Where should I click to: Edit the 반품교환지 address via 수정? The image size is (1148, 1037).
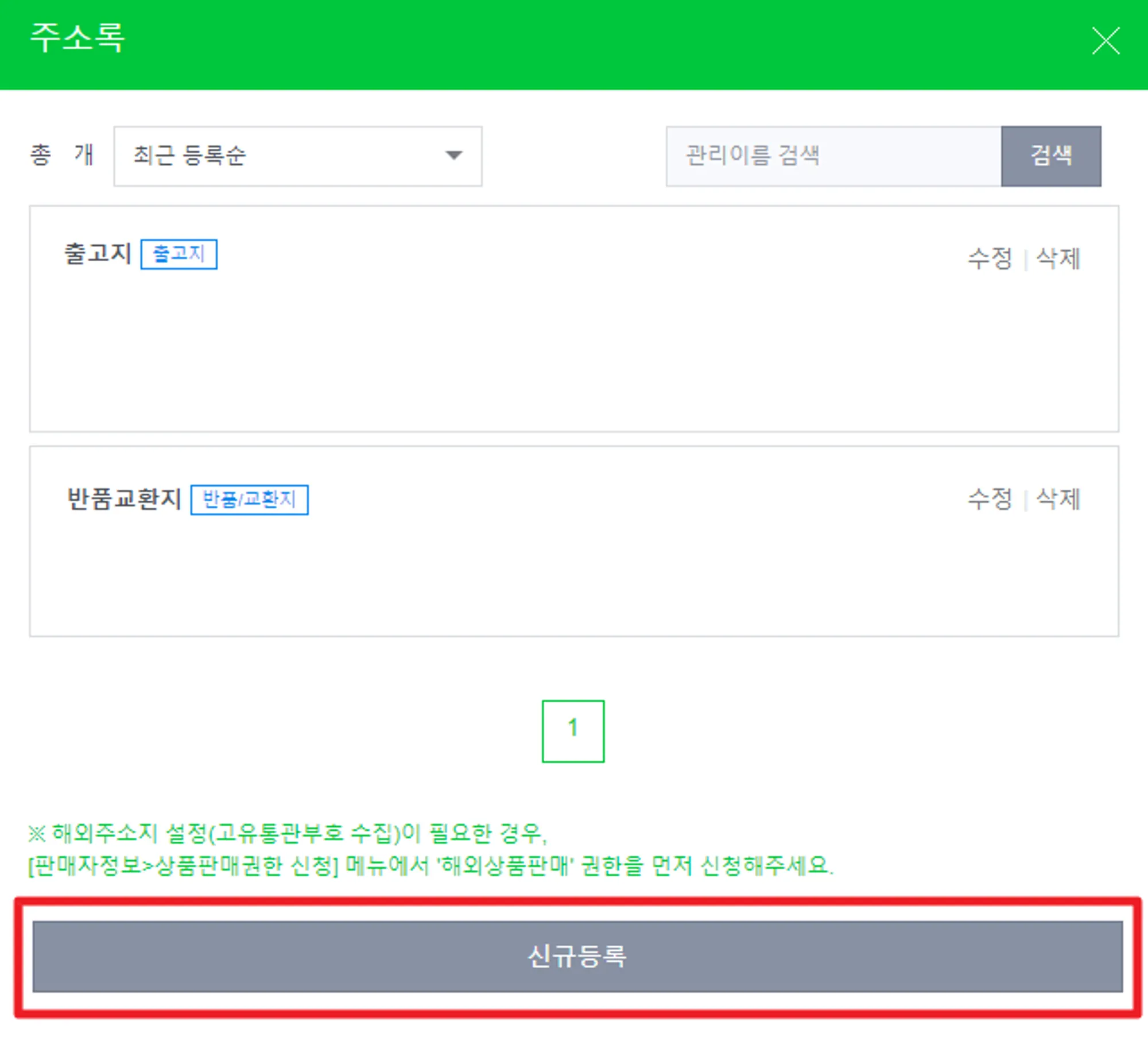(990, 498)
